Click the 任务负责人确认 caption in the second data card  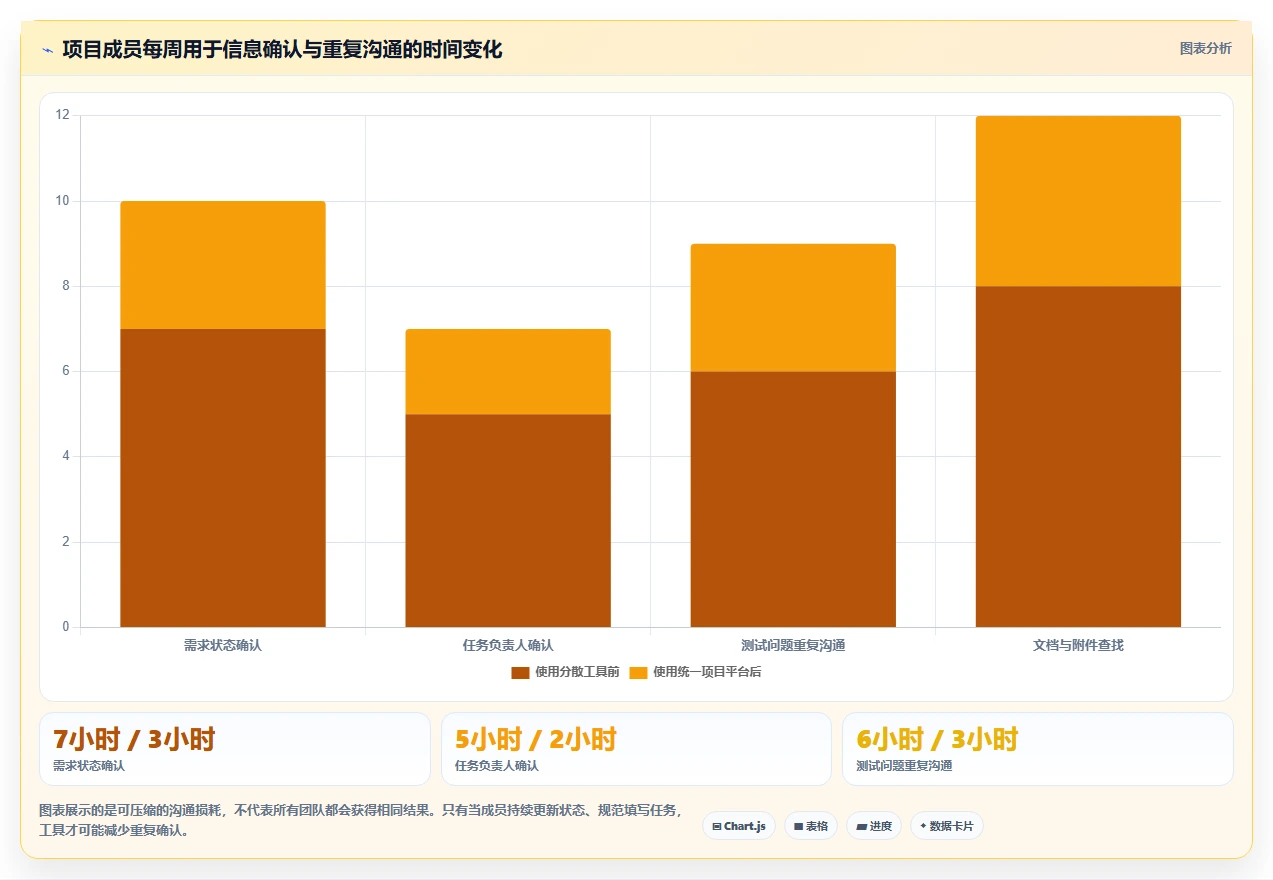[x=496, y=766]
